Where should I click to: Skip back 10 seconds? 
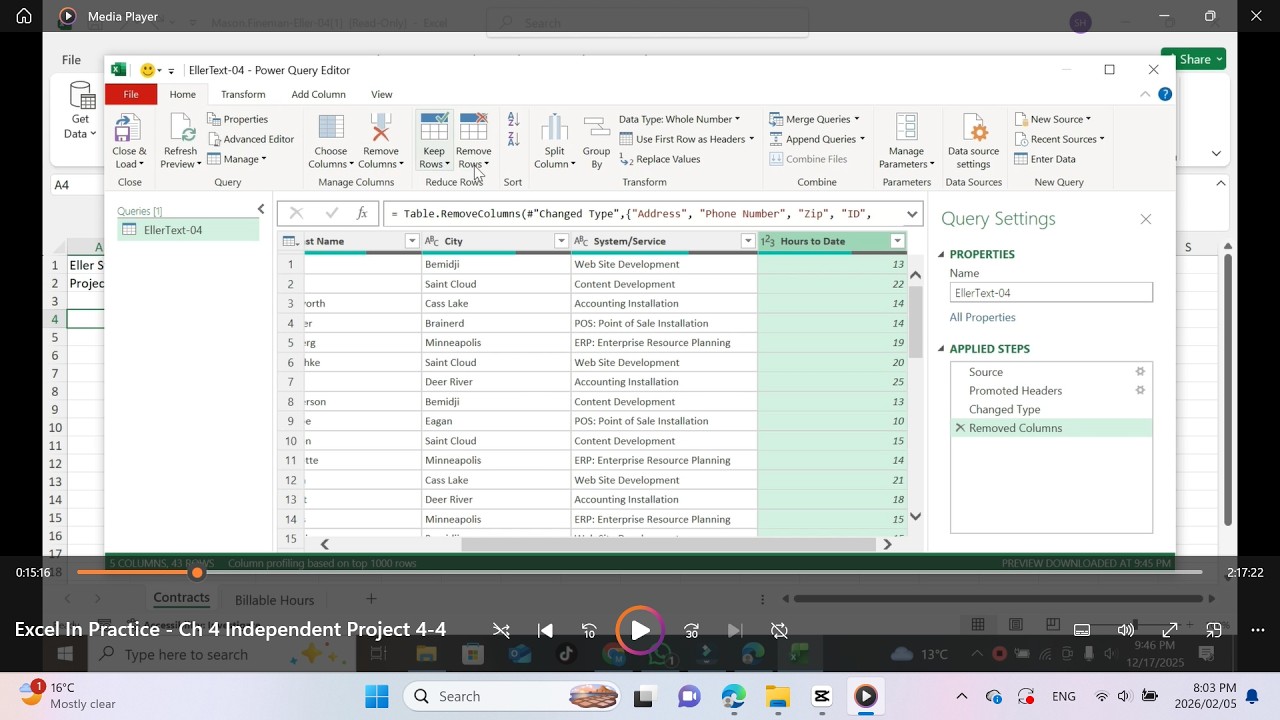pyautogui.click(x=589, y=631)
